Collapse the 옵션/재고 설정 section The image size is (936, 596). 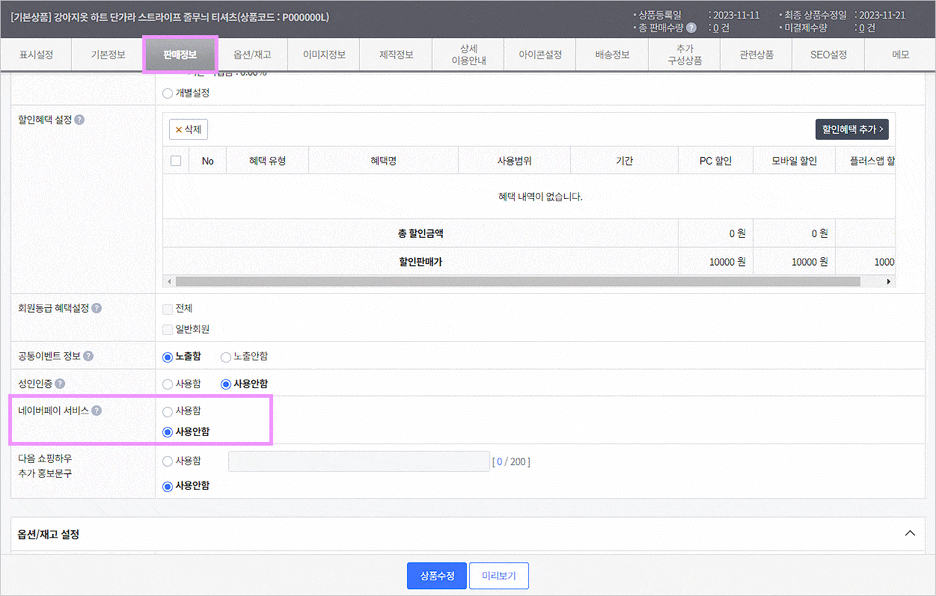(x=910, y=533)
